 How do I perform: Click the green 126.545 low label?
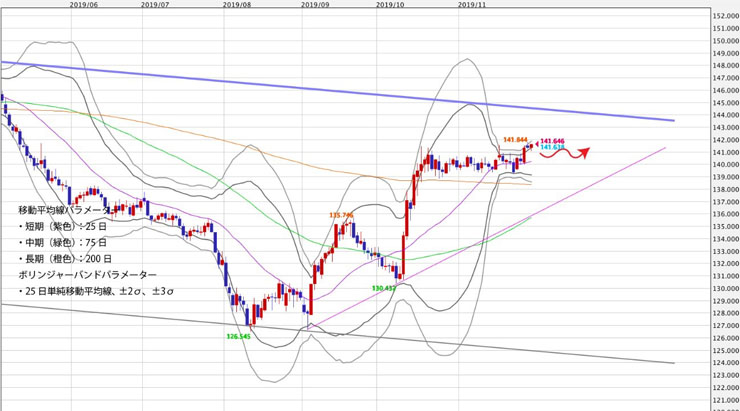(x=238, y=337)
